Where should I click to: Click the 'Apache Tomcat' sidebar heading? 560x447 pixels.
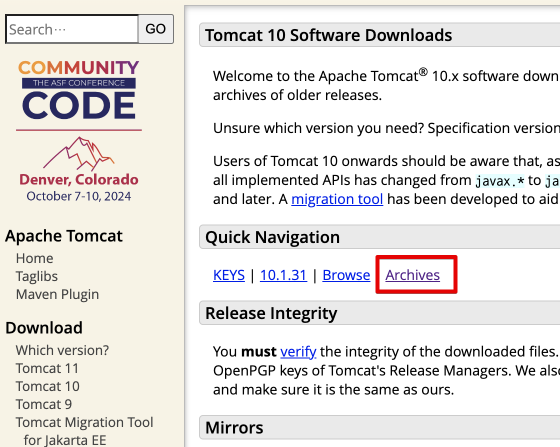coord(64,236)
